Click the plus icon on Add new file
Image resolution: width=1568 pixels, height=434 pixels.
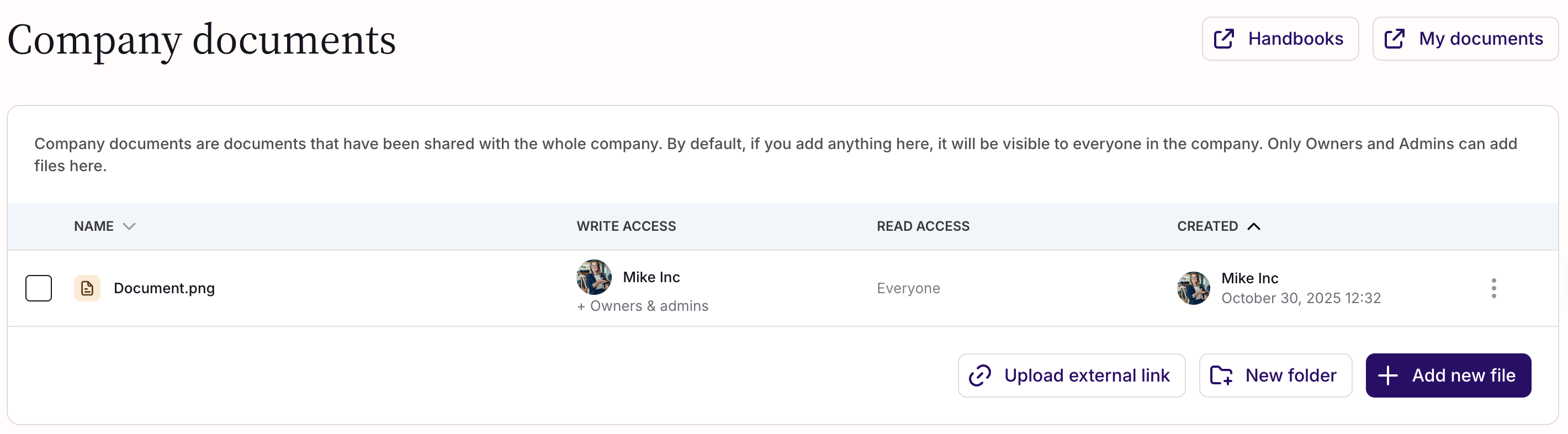1387,375
